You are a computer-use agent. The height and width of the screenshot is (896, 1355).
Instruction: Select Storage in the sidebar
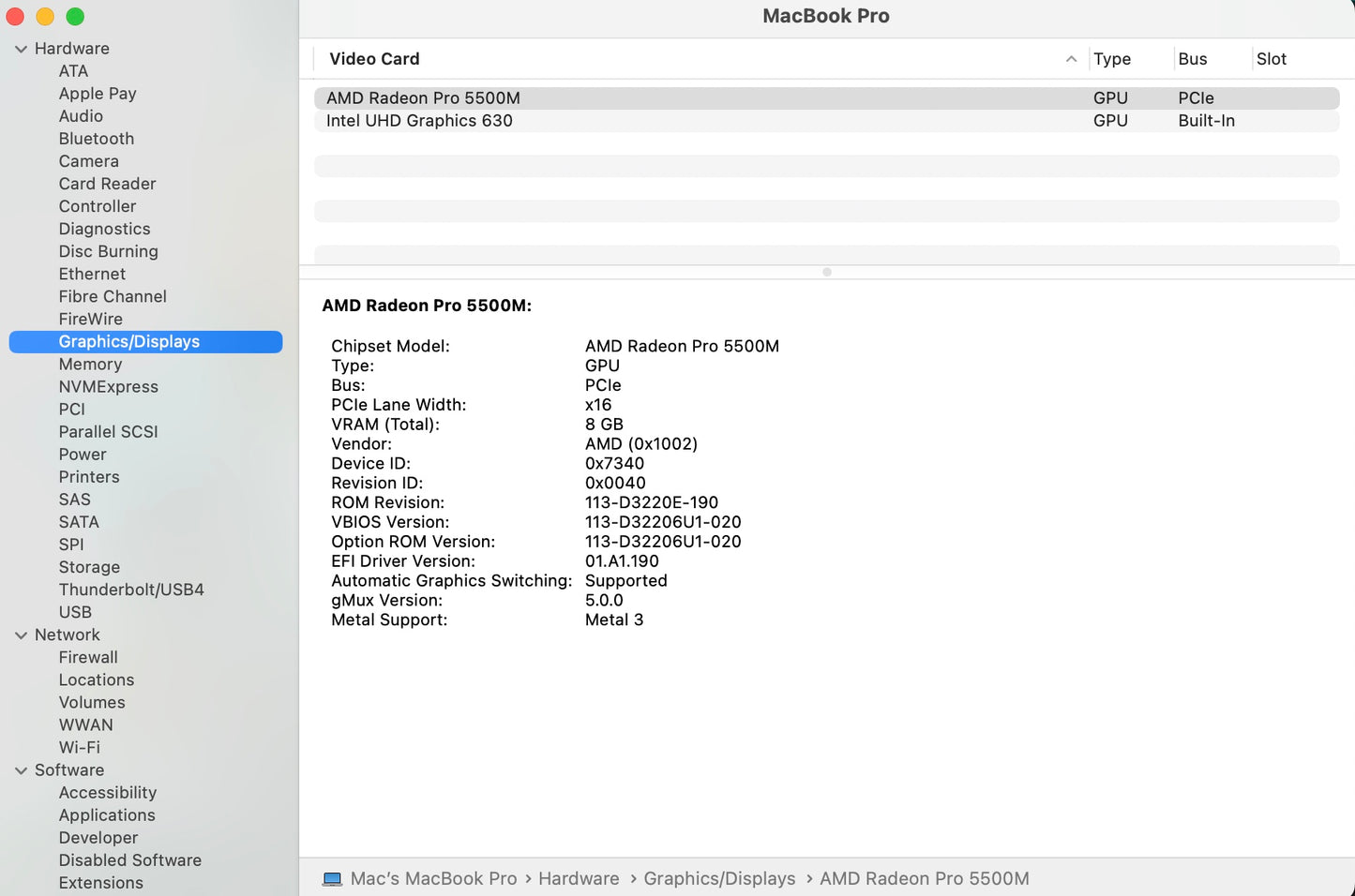point(89,567)
